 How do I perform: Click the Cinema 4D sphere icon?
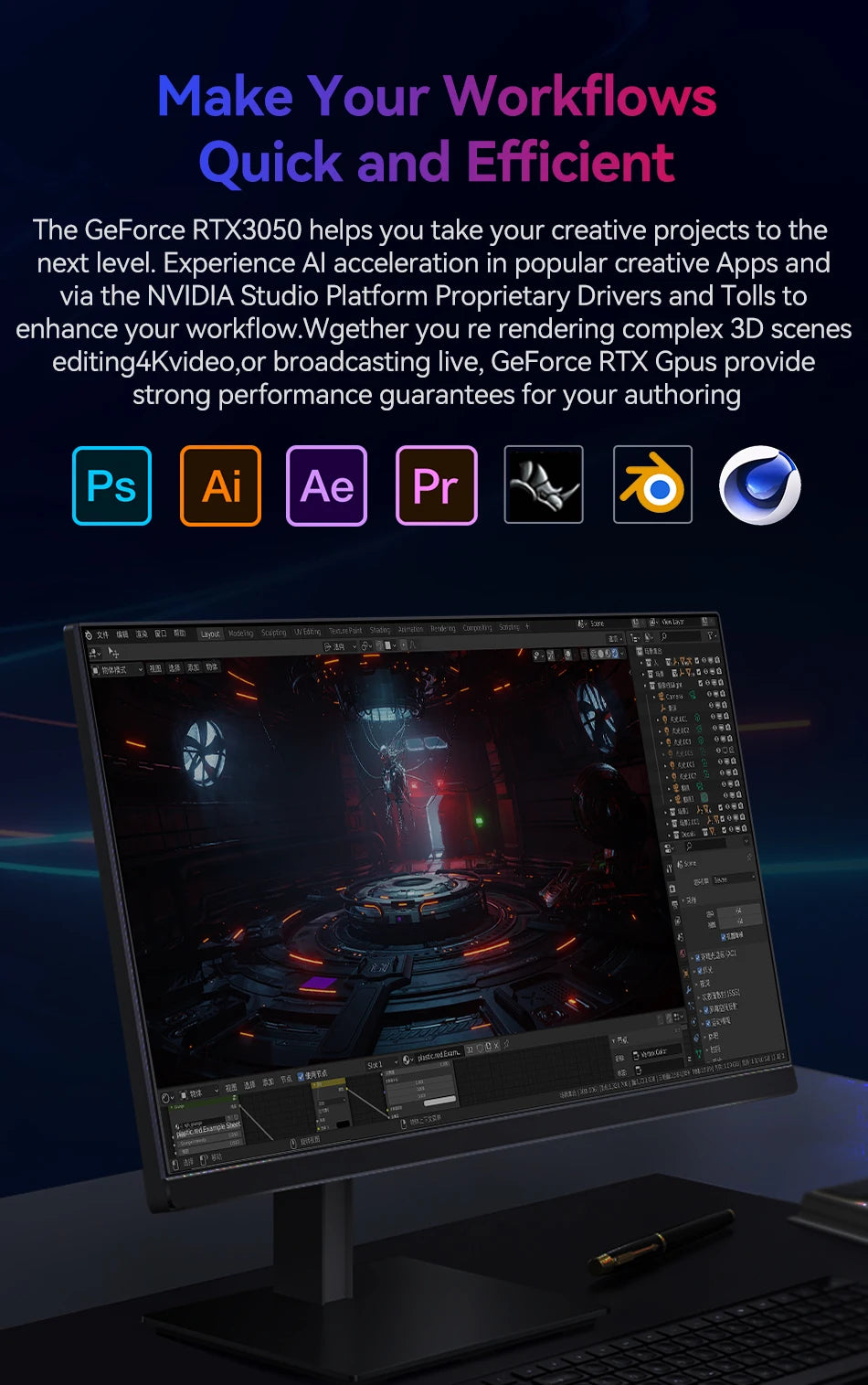(760, 485)
